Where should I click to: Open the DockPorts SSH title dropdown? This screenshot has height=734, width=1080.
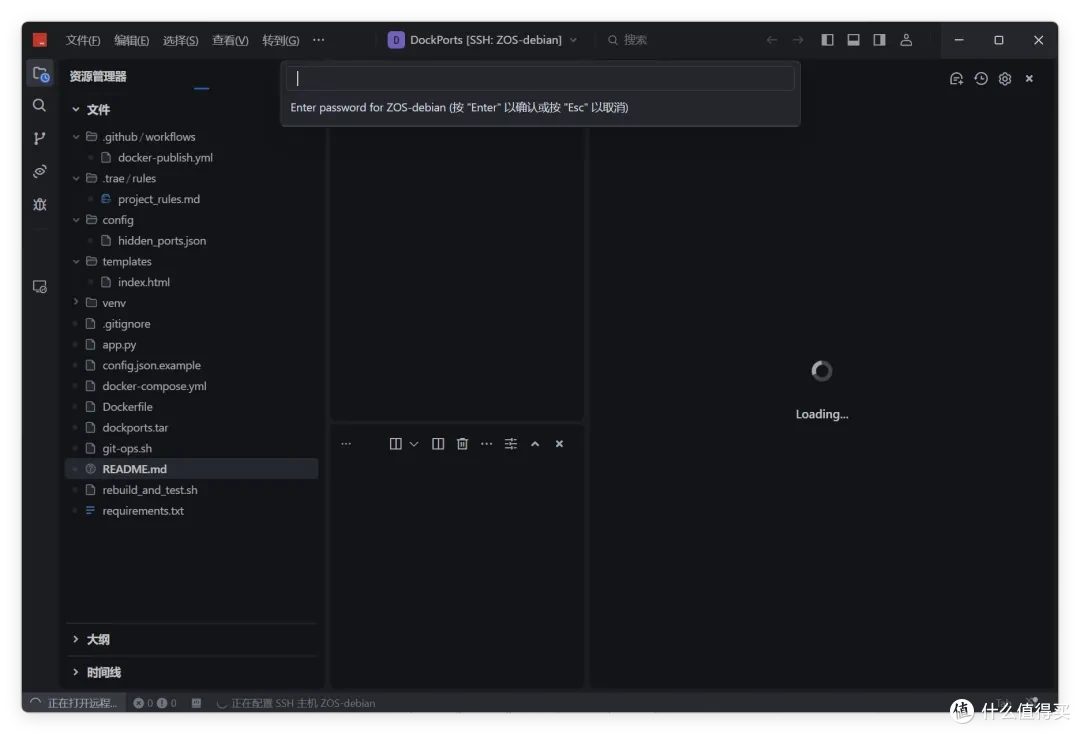pyautogui.click(x=483, y=40)
